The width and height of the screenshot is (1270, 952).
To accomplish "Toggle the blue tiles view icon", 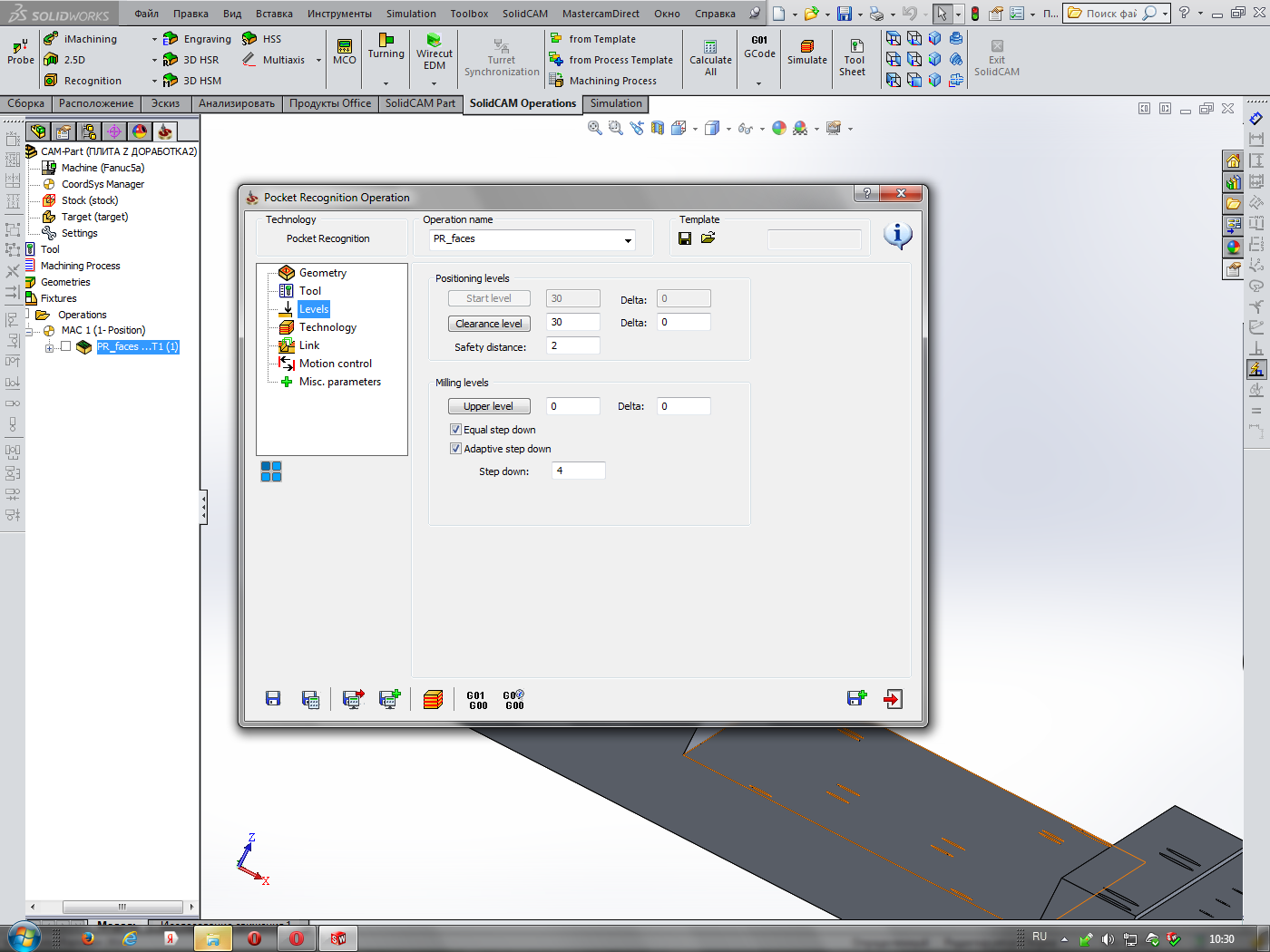I will pos(271,471).
